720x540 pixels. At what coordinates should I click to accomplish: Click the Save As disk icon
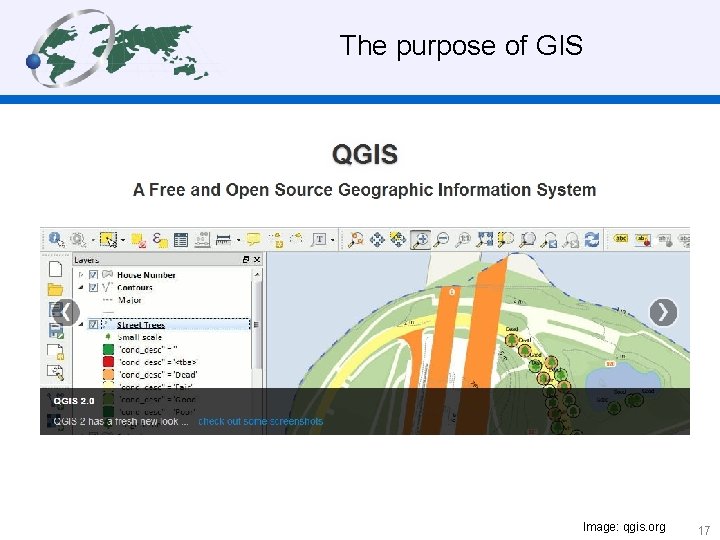(x=56, y=331)
